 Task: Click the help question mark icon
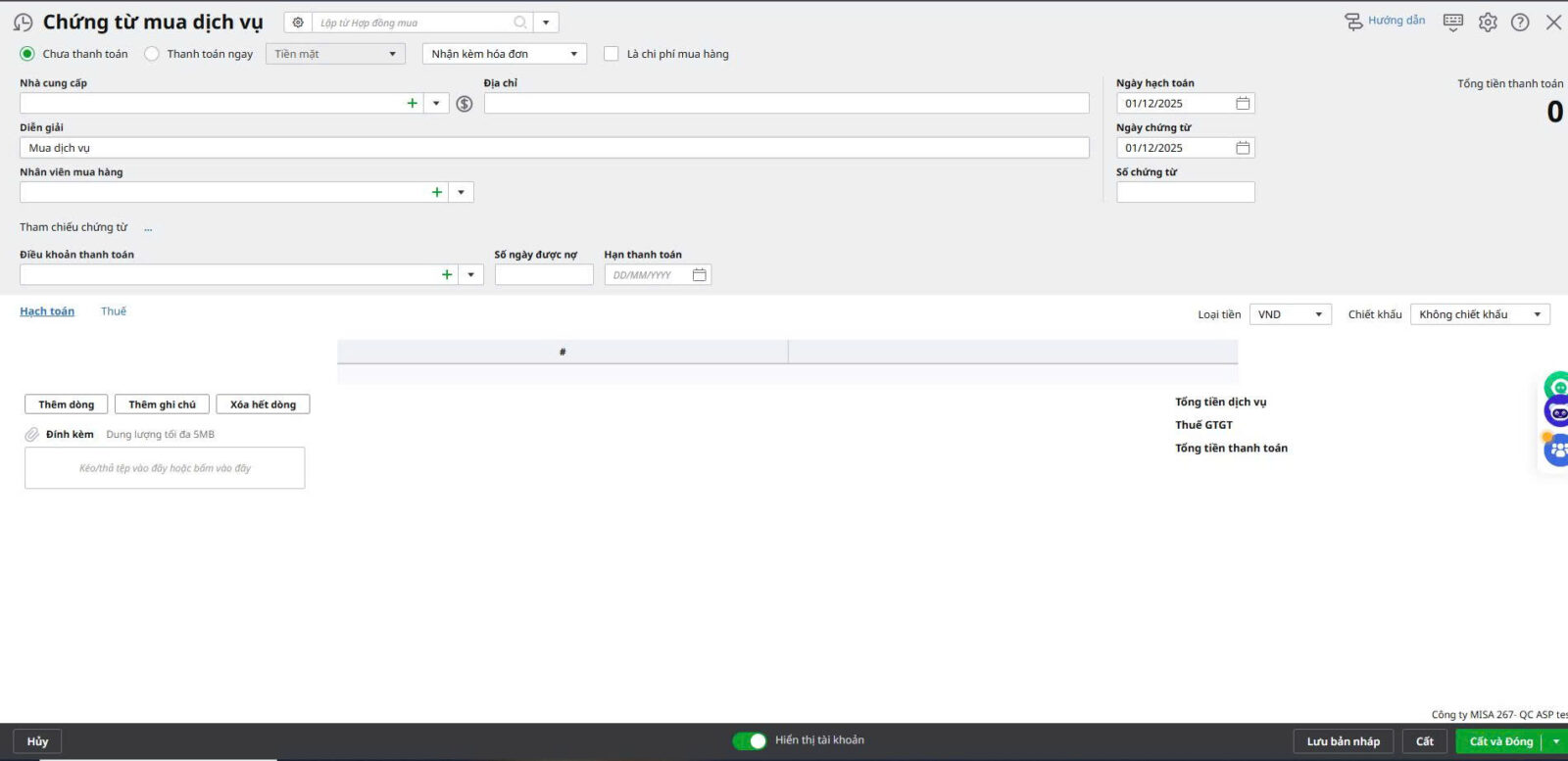coord(1520,23)
